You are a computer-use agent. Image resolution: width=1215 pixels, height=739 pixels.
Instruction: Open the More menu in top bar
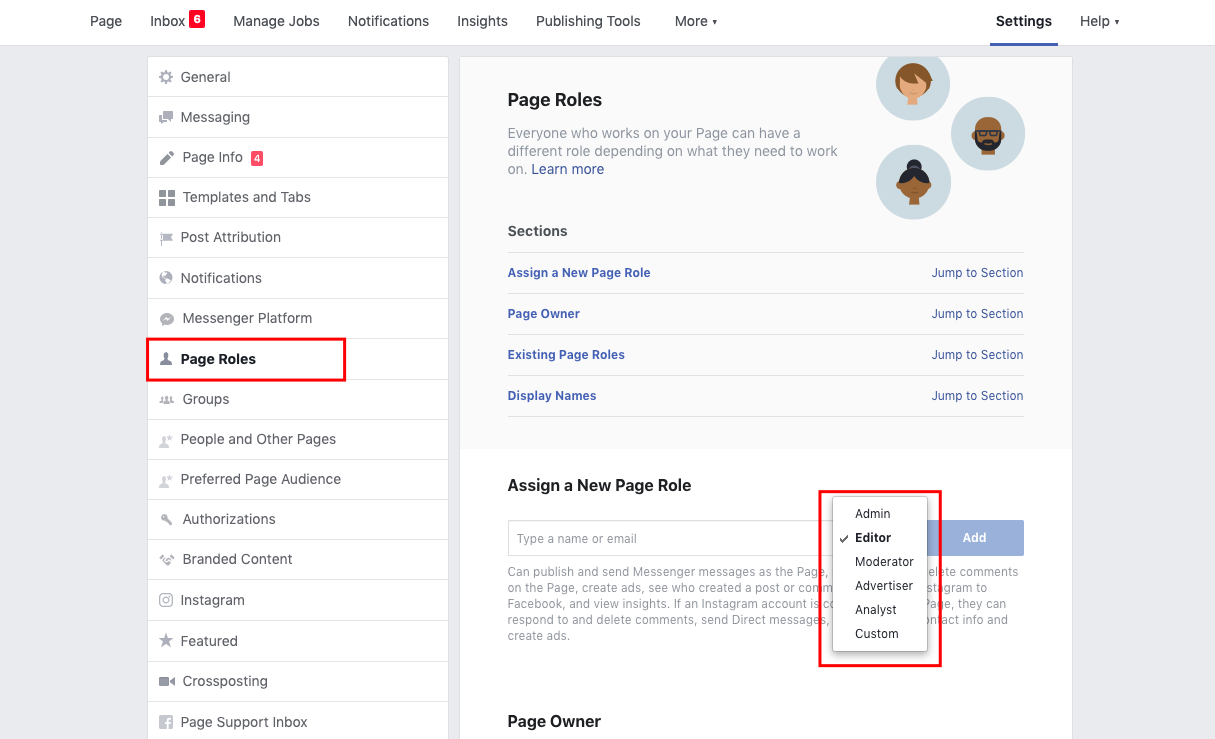pyautogui.click(x=696, y=21)
